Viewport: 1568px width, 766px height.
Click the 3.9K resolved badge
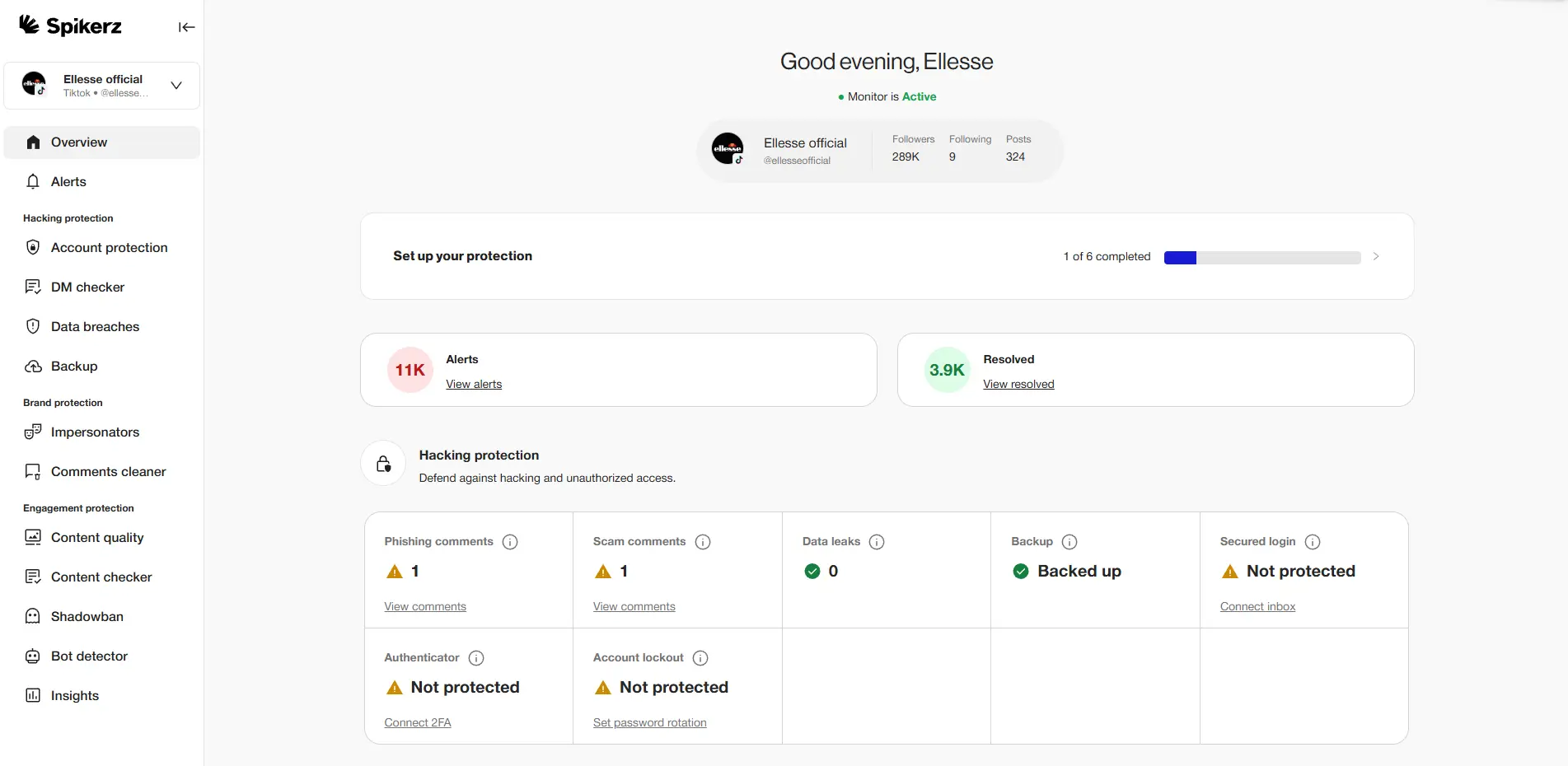(948, 370)
